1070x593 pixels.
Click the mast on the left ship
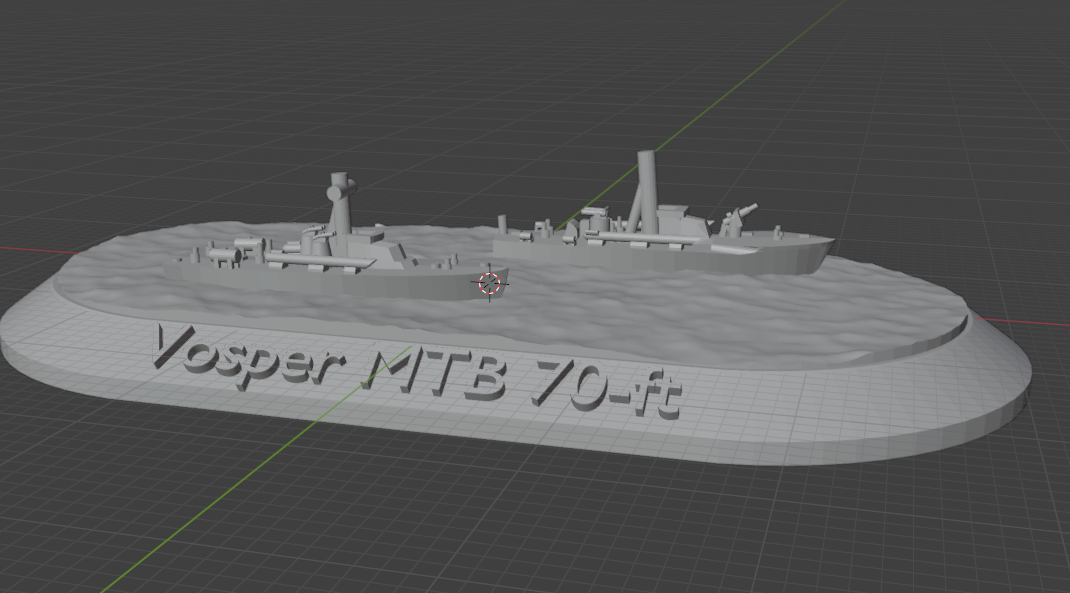coord(340,205)
